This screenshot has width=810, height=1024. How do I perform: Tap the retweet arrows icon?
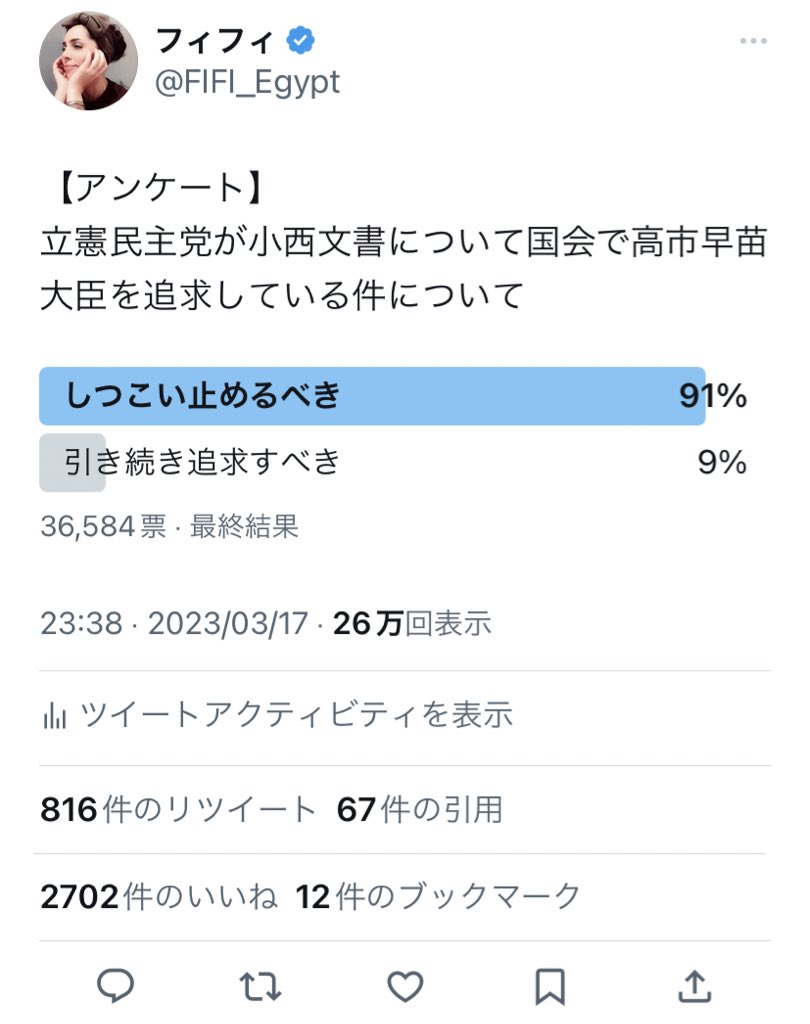(x=260, y=987)
